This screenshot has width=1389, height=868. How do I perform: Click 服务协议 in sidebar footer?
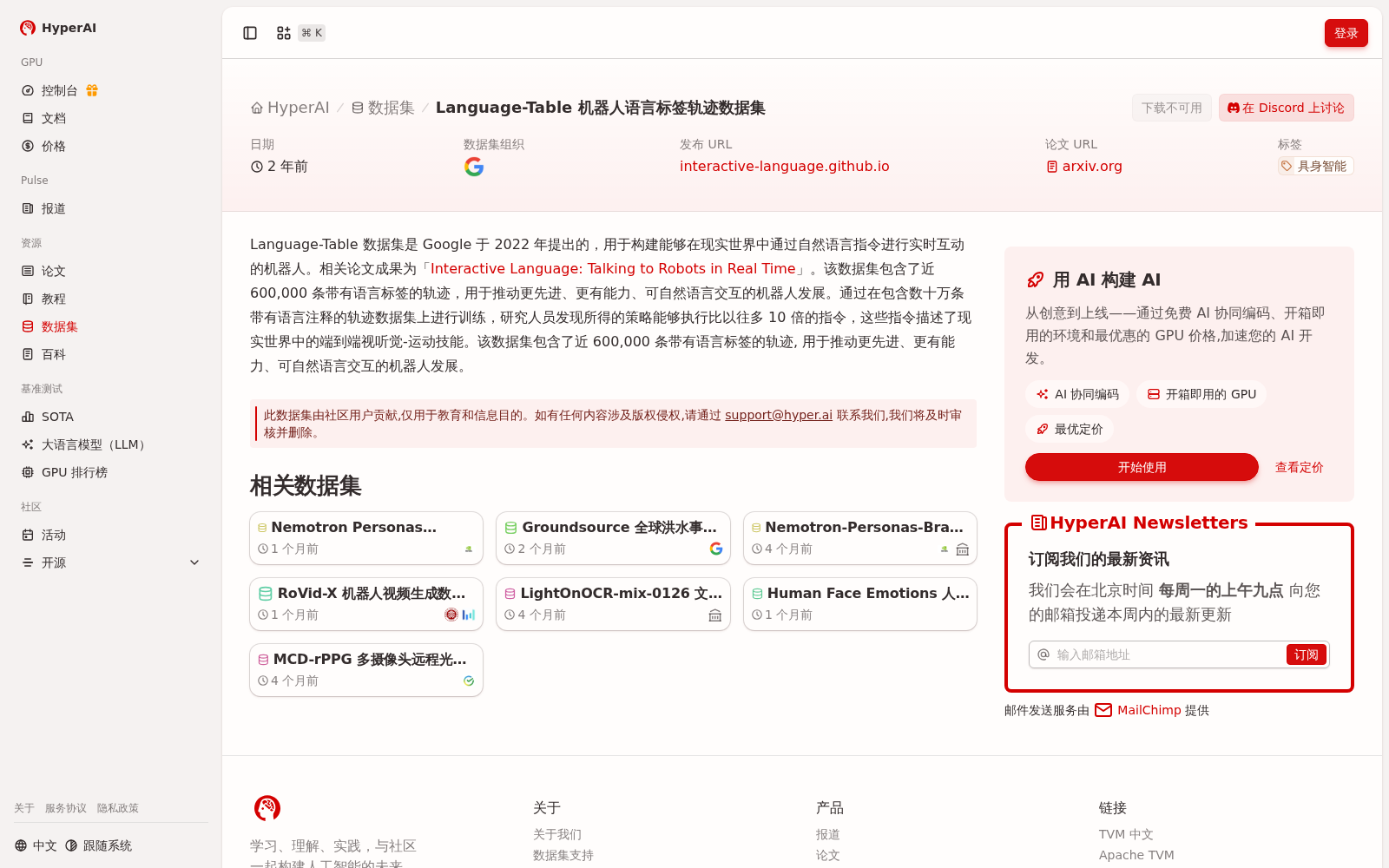pos(66,808)
